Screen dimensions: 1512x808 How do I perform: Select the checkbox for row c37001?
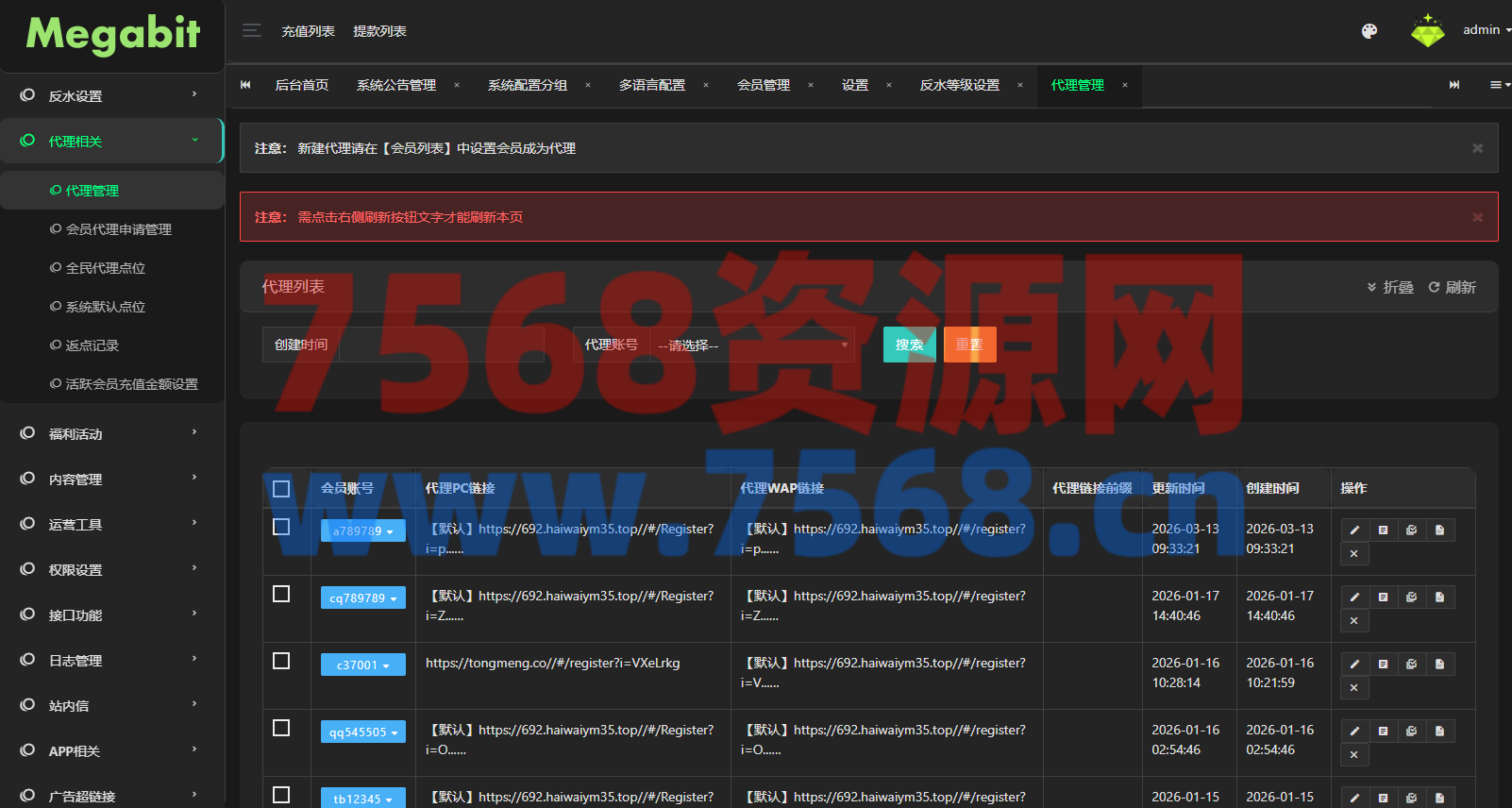(281, 661)
